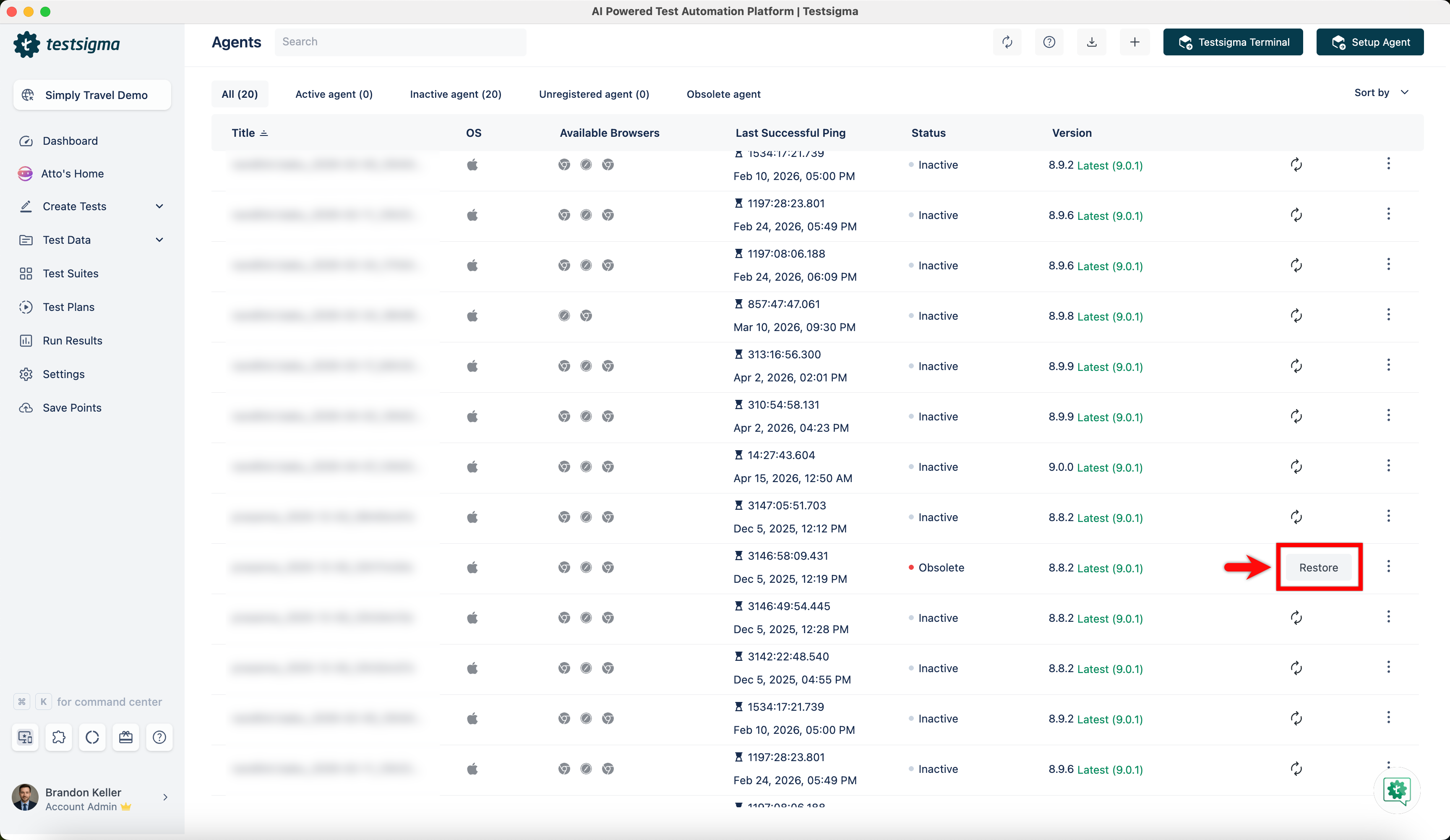
Task: Click sync icon for version 9.0.0 agent
Action: pos(1296,467)
